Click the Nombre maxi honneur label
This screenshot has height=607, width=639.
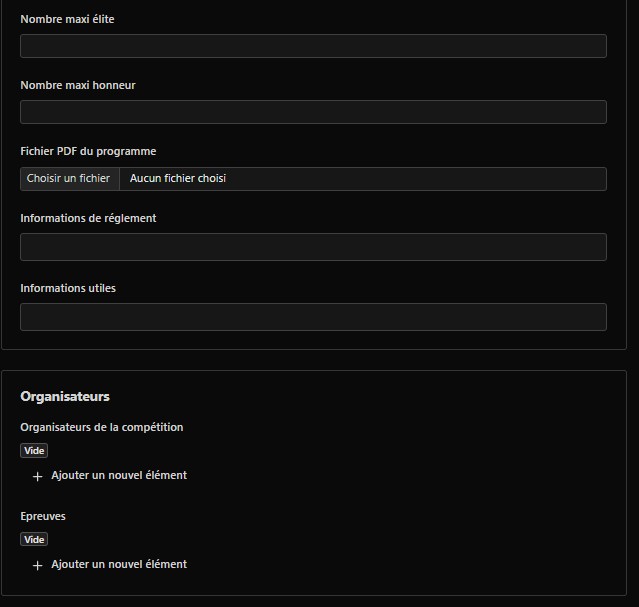coord(78,85)
